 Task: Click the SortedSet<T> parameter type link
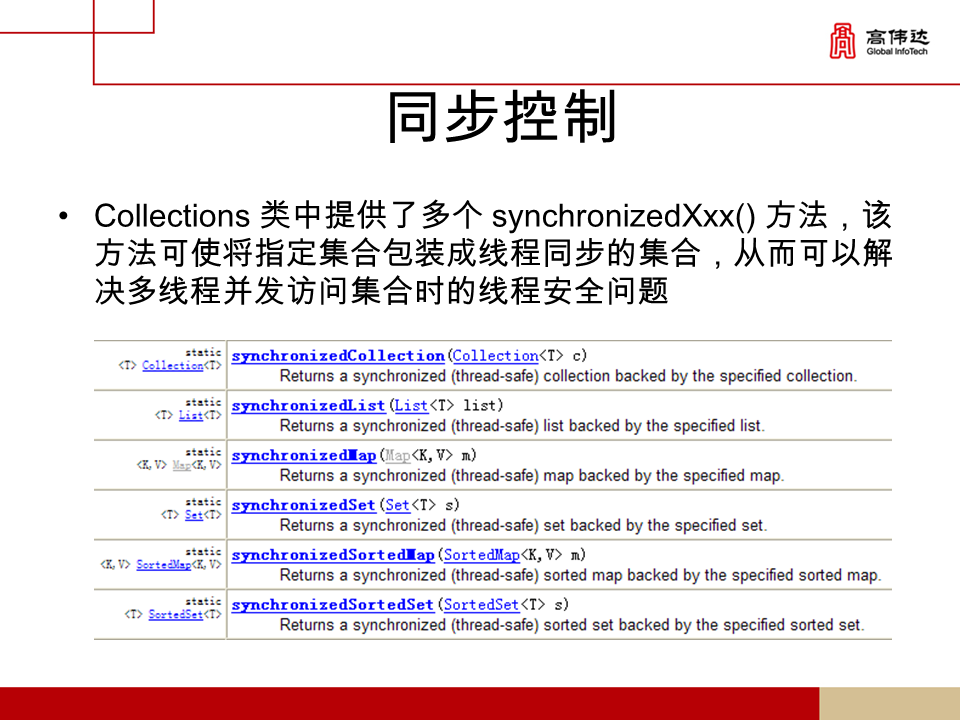[482, 605]
